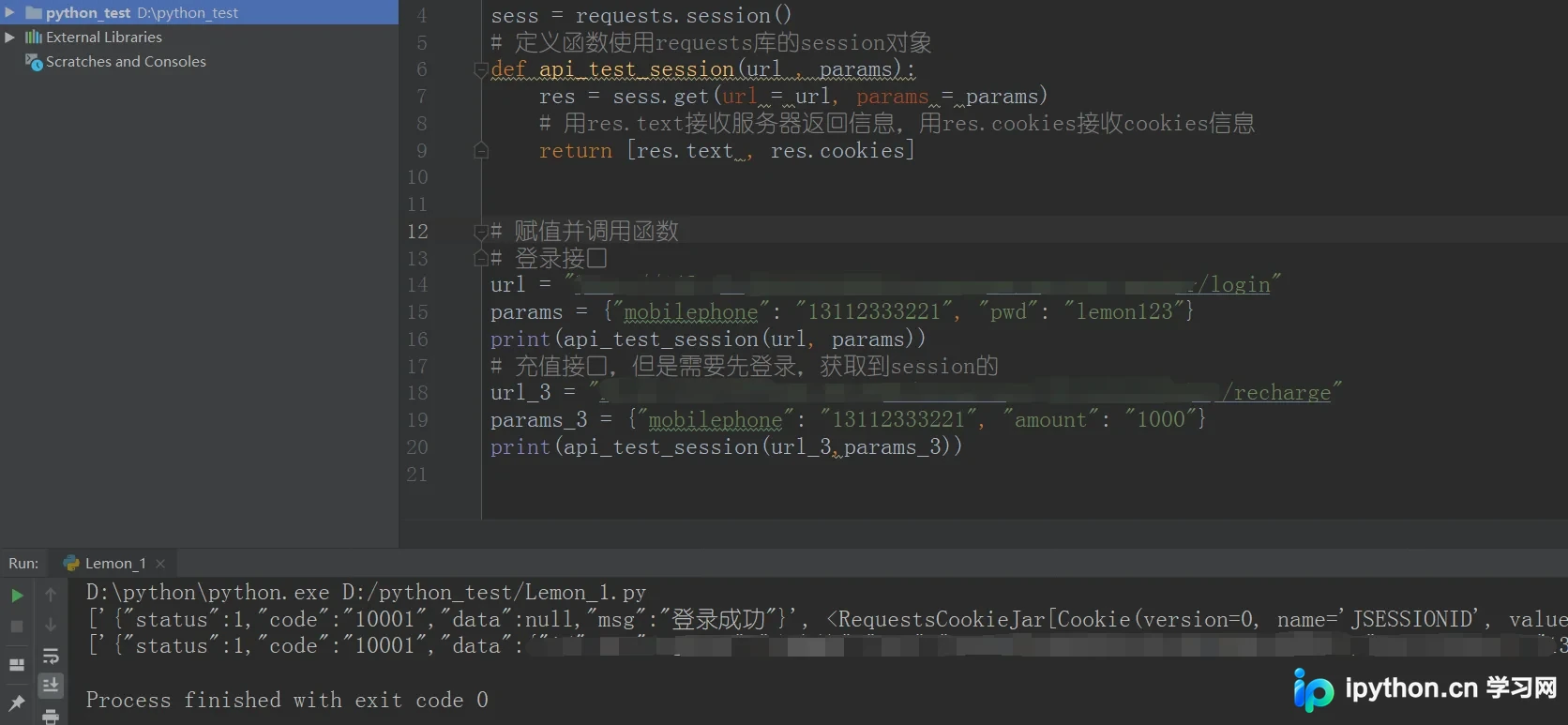This screenshot has width=1568, height=725.
Task: Click the fold end marker at line 13
Action: coord(481,258)
